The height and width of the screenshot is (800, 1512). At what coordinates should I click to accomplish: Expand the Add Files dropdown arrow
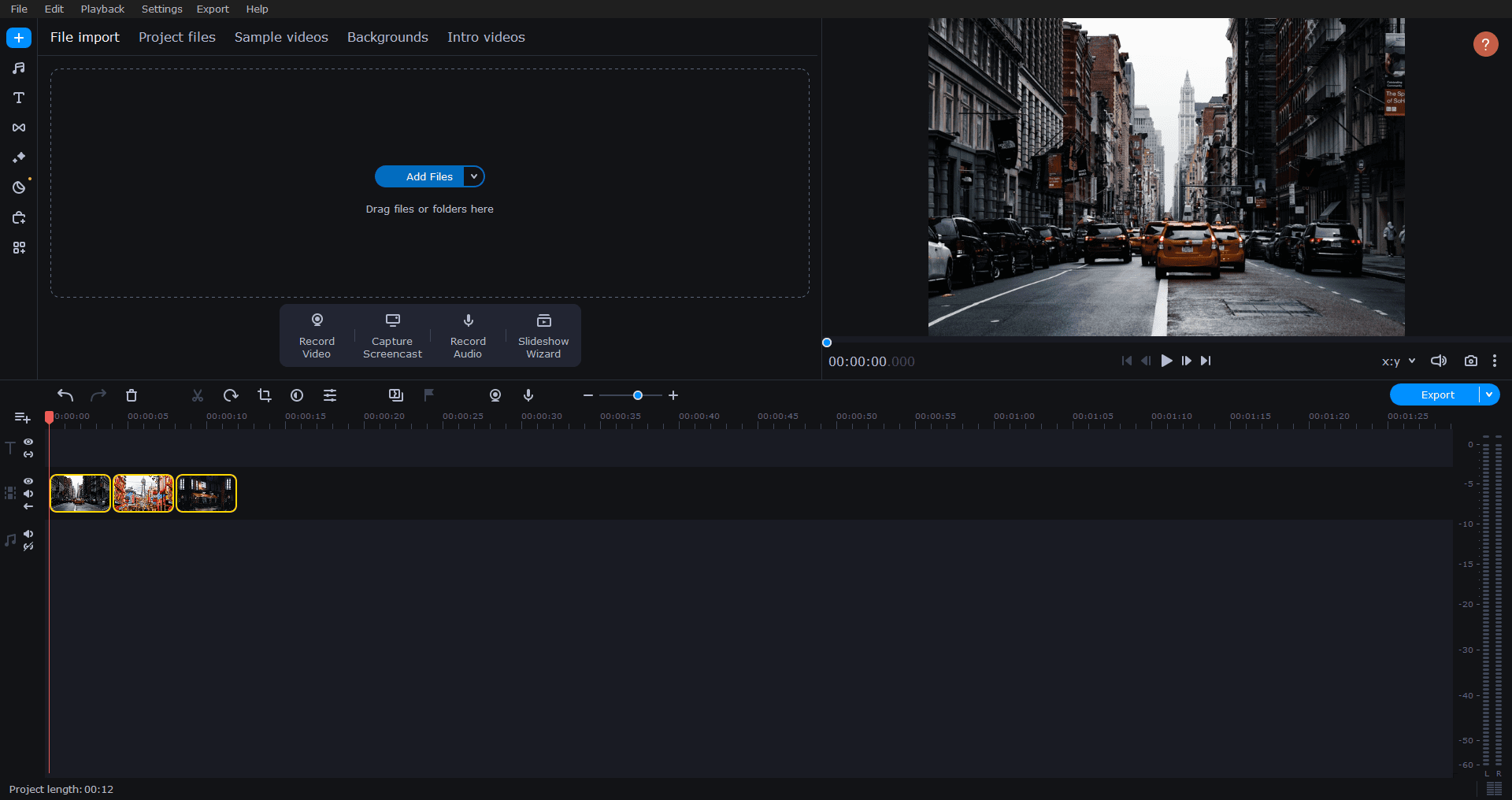pos(472,176)
